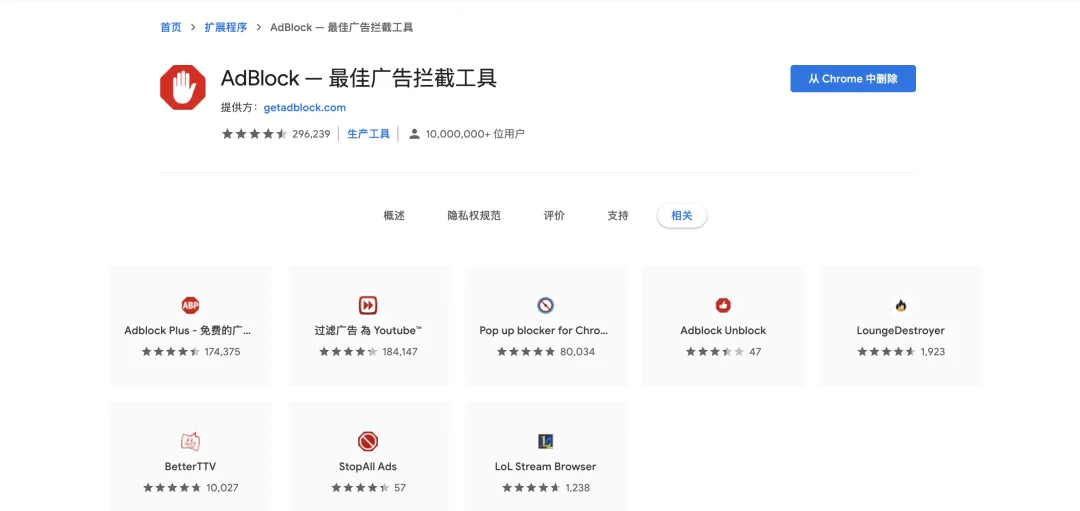Screen dimensions: 1080x511
Task: Open the LoungeDestroyer flame icon
Action: [900, 305]
